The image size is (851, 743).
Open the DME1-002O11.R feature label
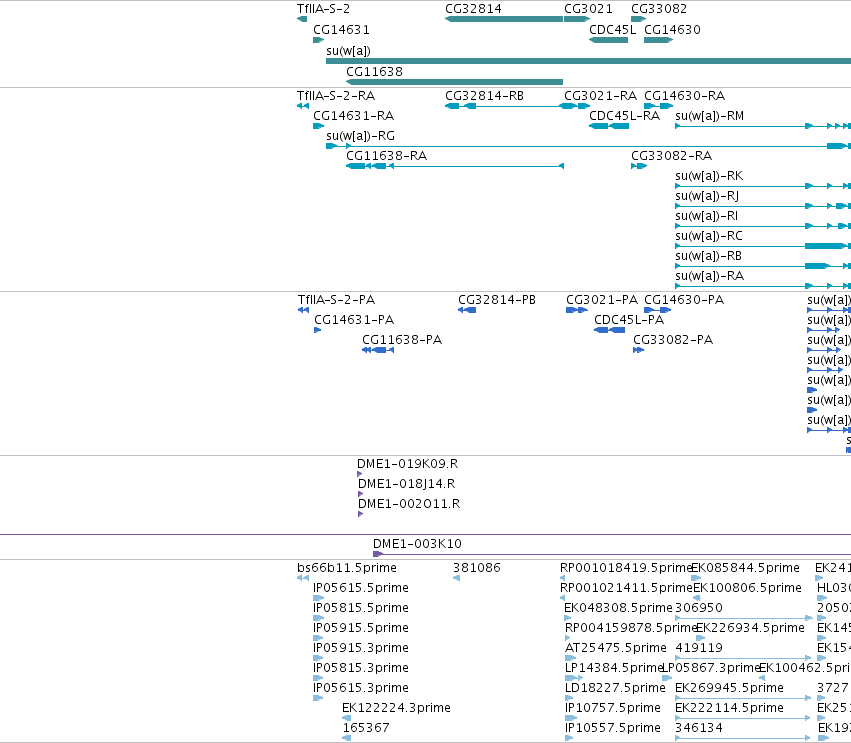(x=409, y=504)
